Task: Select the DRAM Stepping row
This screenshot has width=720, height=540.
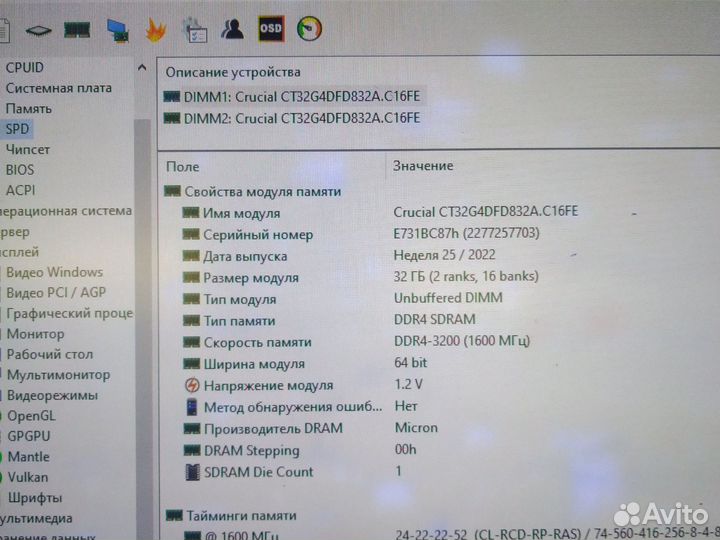Action: (300, 450)
